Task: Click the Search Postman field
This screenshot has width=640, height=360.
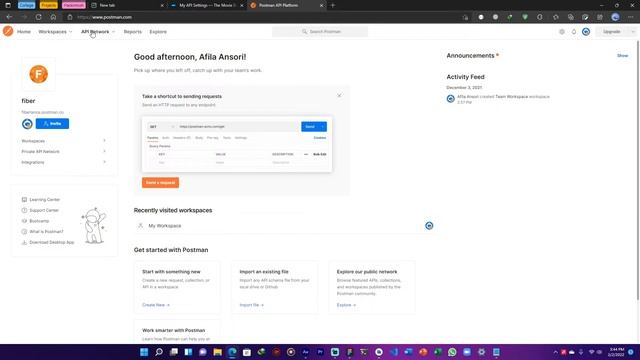Action: click(320, 31)
